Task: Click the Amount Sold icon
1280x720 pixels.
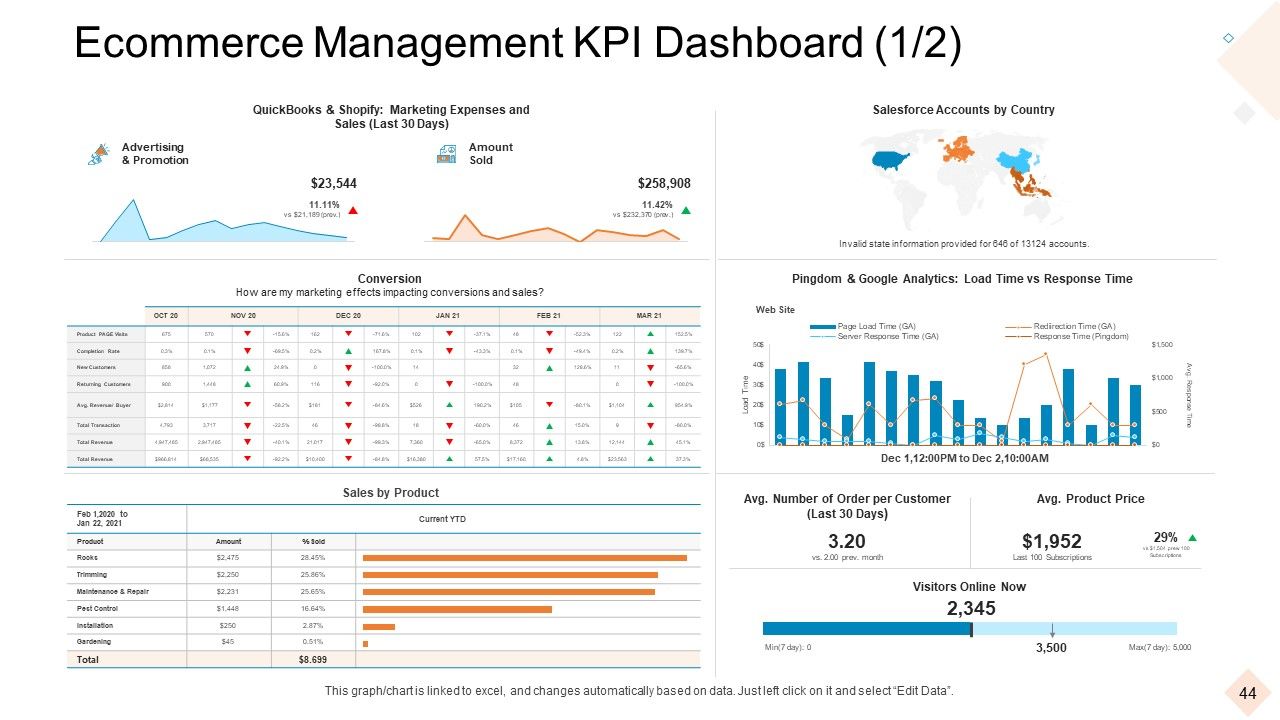Action: (447, 154)
